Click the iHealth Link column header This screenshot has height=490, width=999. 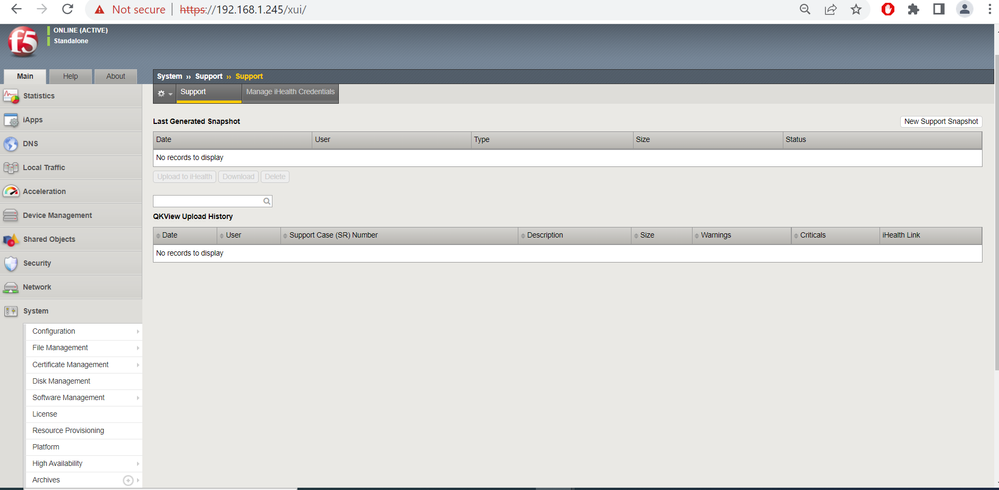click(931, 236)
